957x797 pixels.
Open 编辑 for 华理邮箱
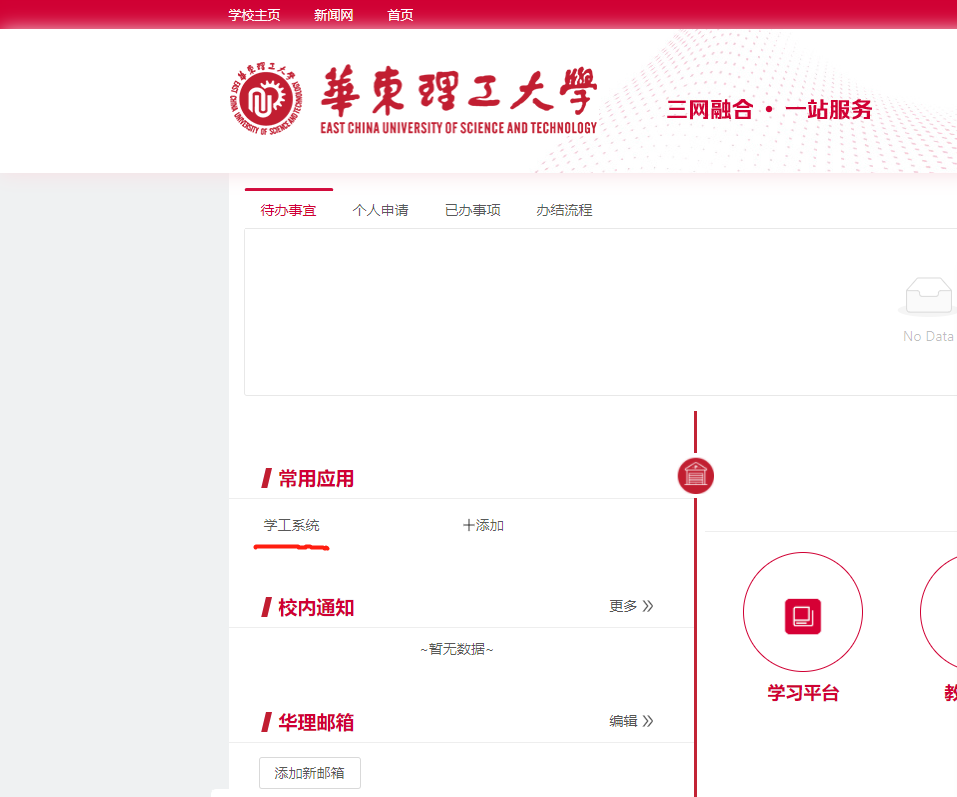631,721
